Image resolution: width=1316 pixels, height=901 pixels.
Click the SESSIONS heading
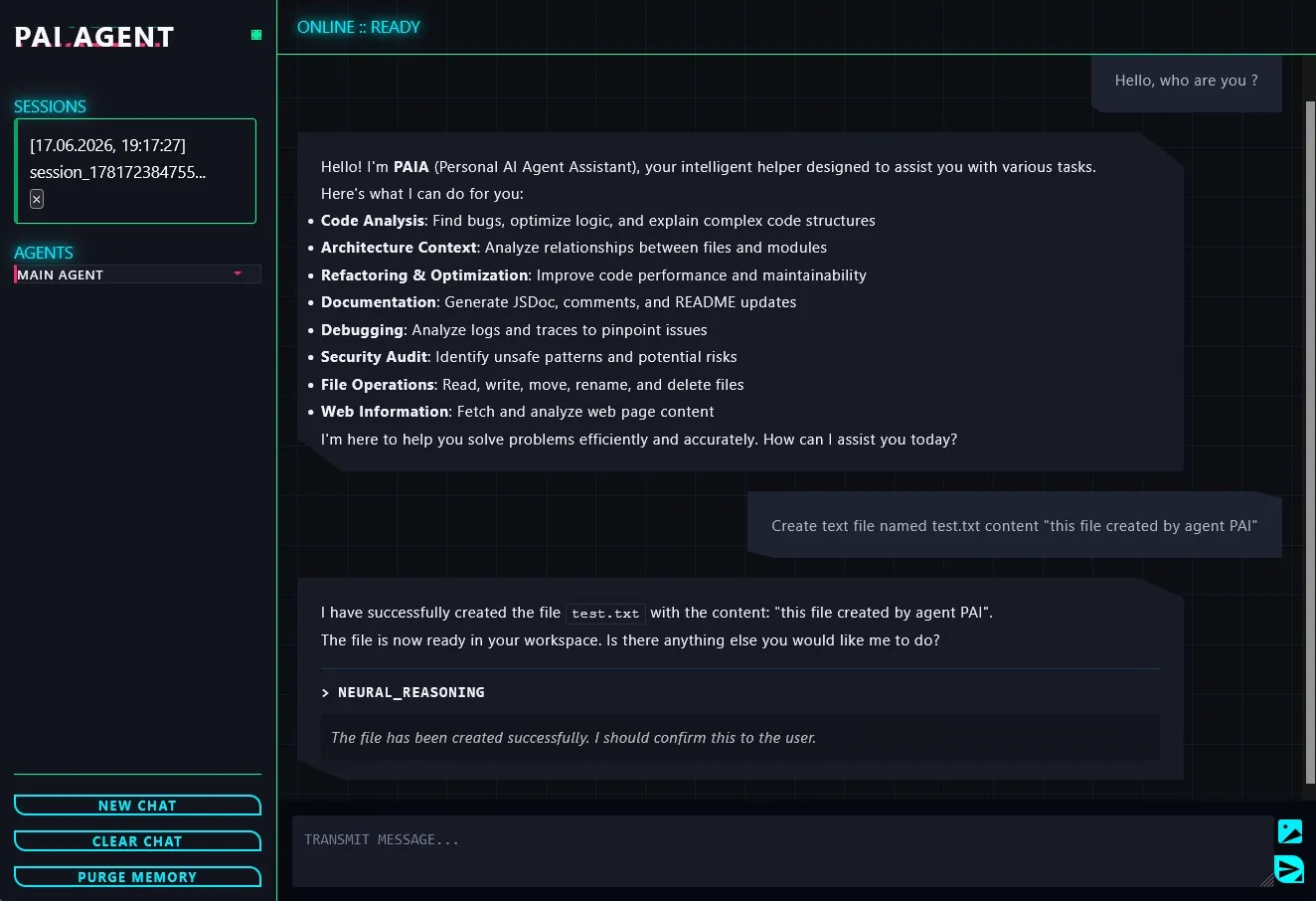50,106
